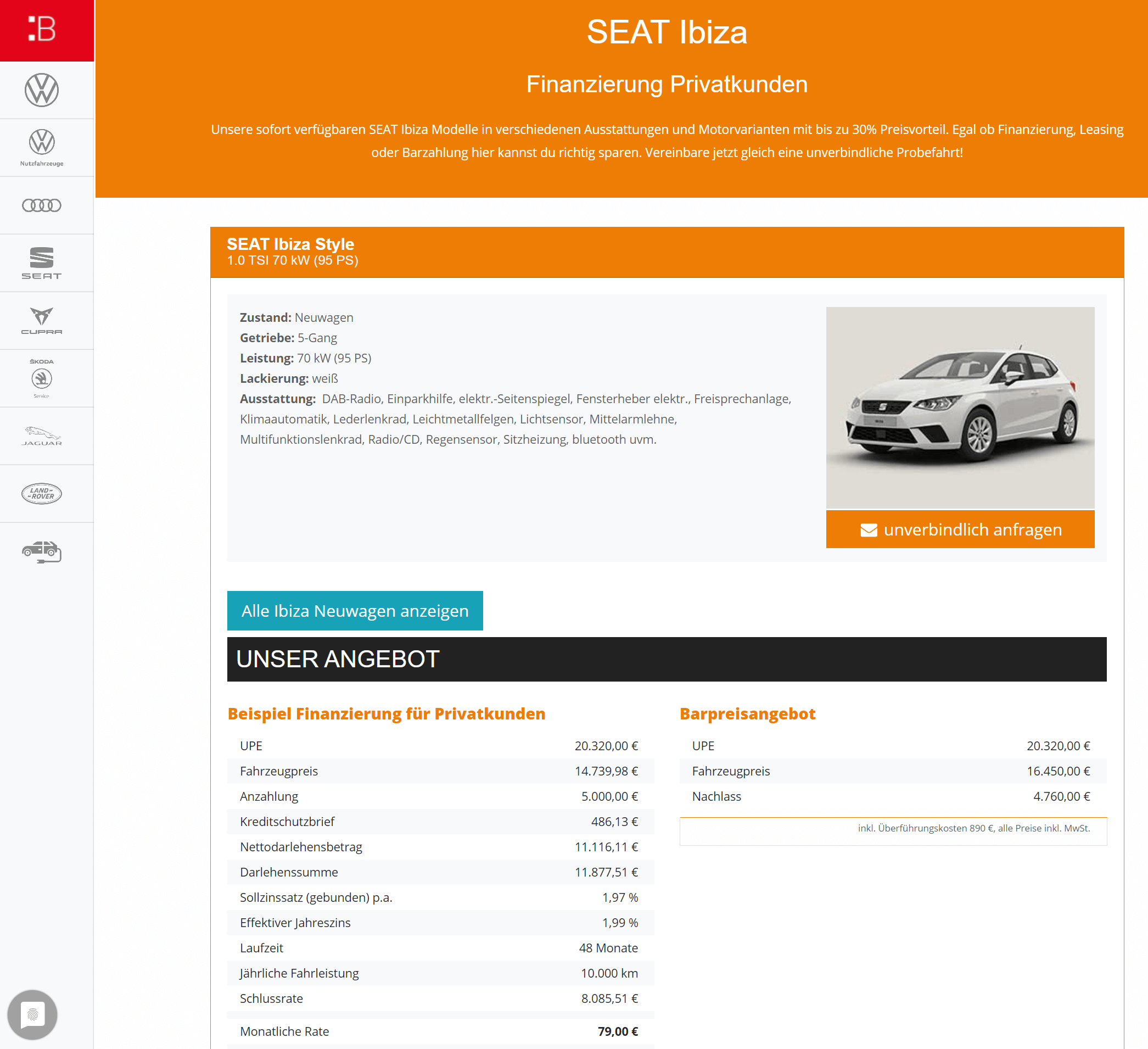Click the 'Sollzinssatz (gebunden) p.a.' label
Viewport: 1148px width, 1049px height.
(x=316, y=897)
